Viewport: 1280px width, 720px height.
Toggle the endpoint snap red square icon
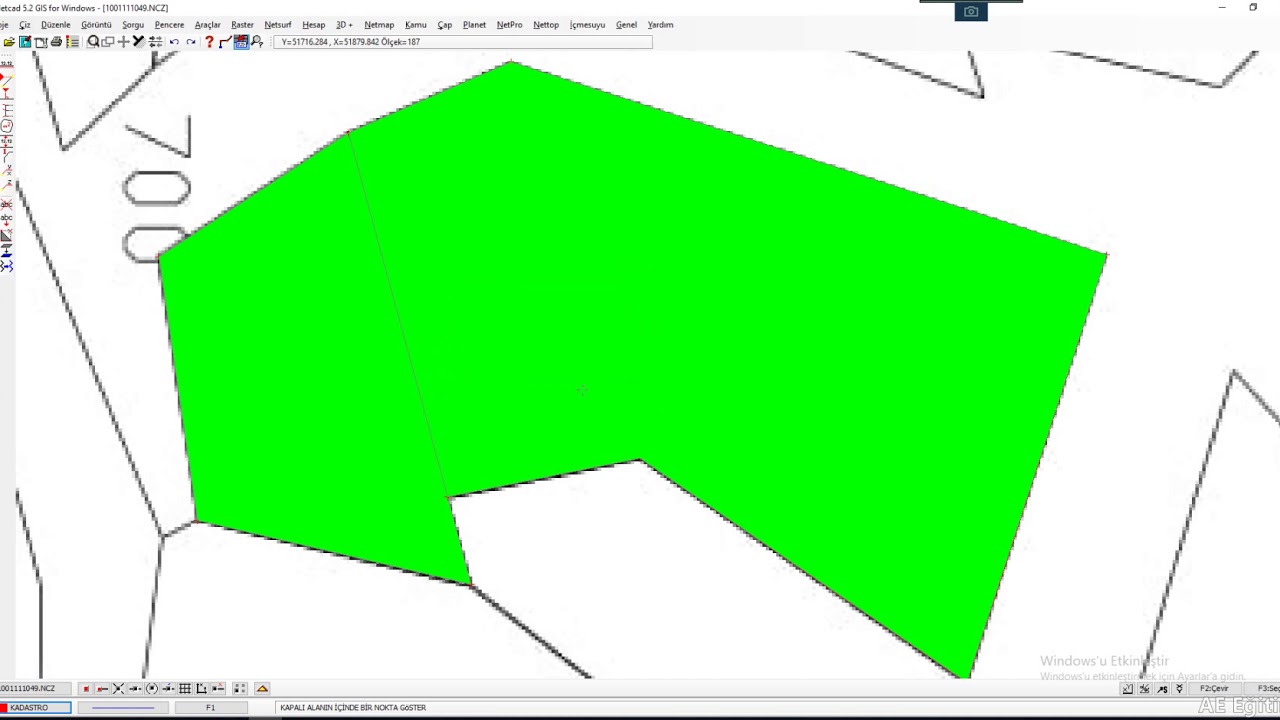pos(86,689)
